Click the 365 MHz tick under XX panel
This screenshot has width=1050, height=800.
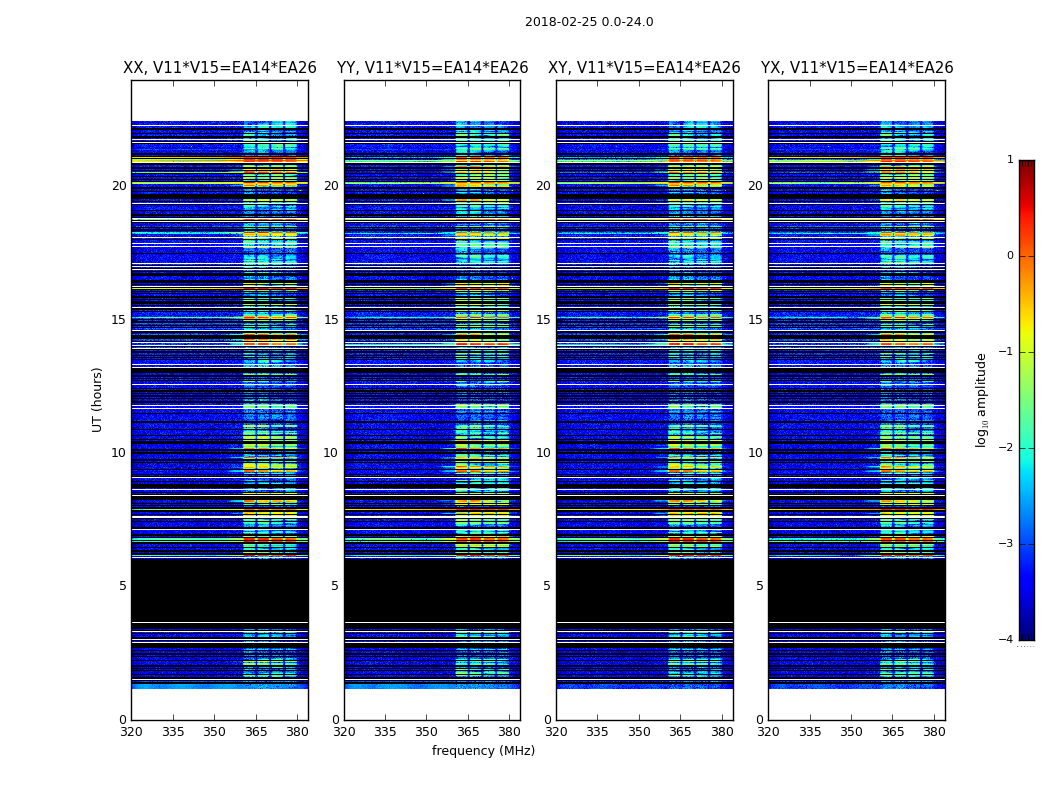point(256,732)
